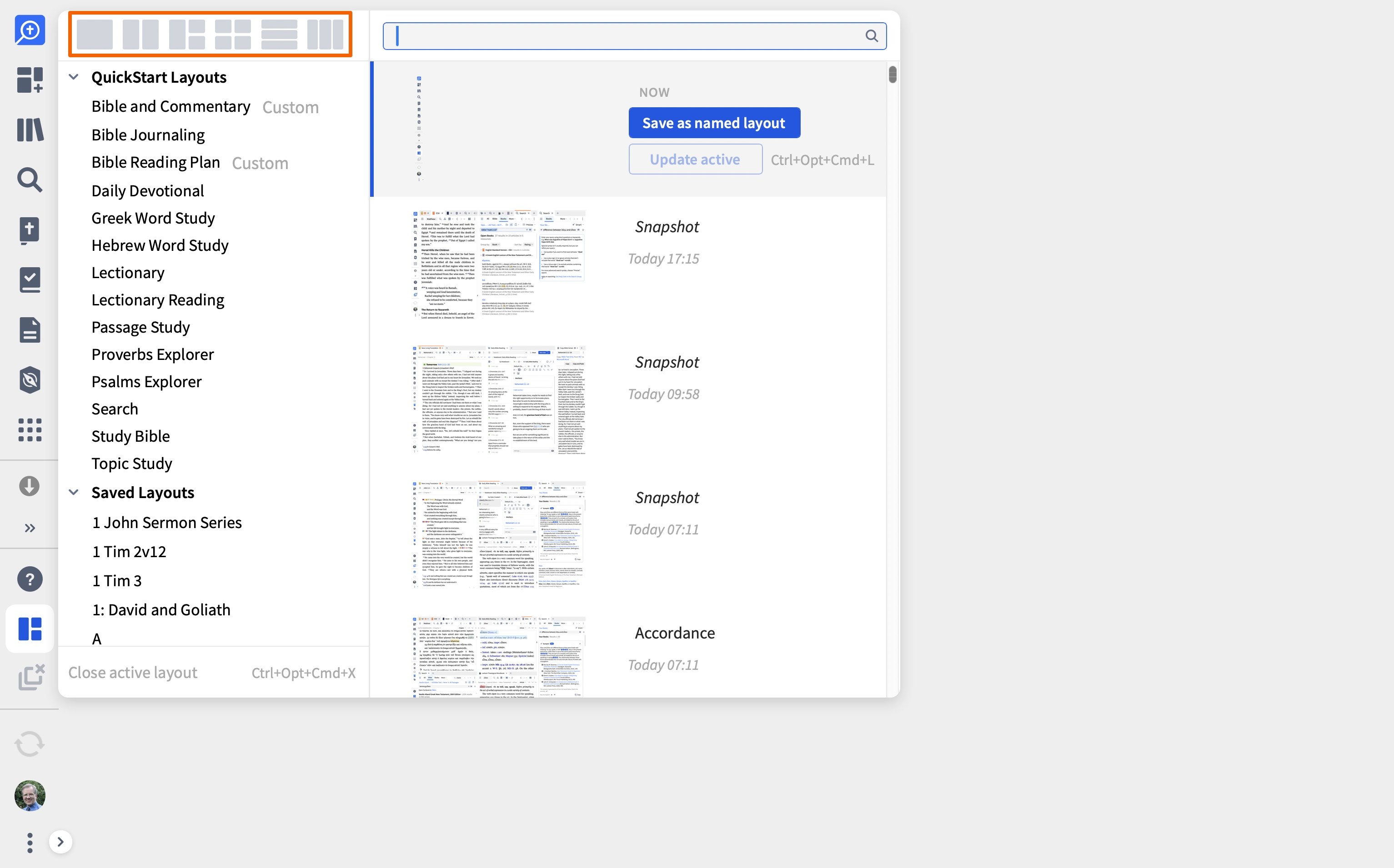The image size is (1394, 868).
Task: Select the Study Bible layout
Action: pos(130,436)
